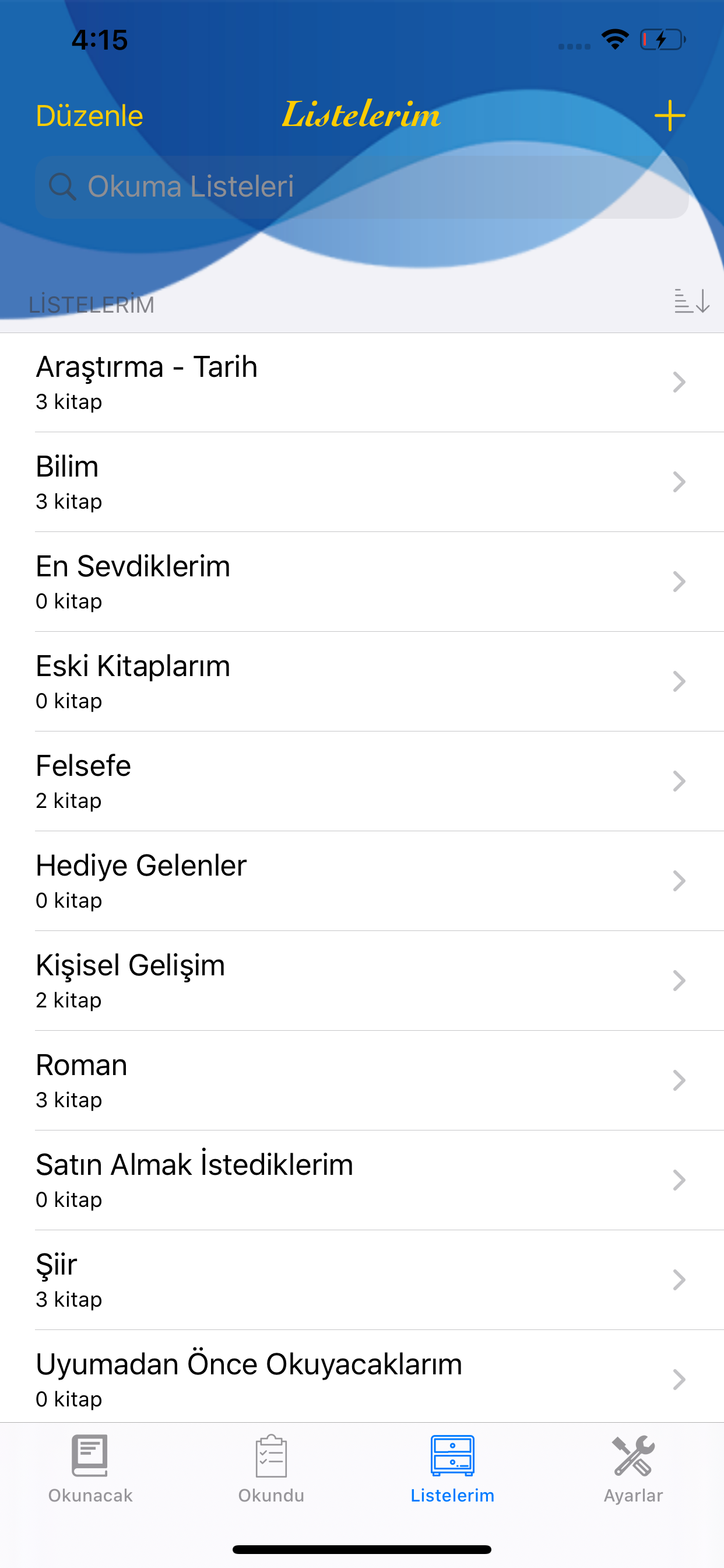The width and height of the screenshot is (724, 1568).
Task: Open Ayarlar tools icon
Action: point(633,1455)
